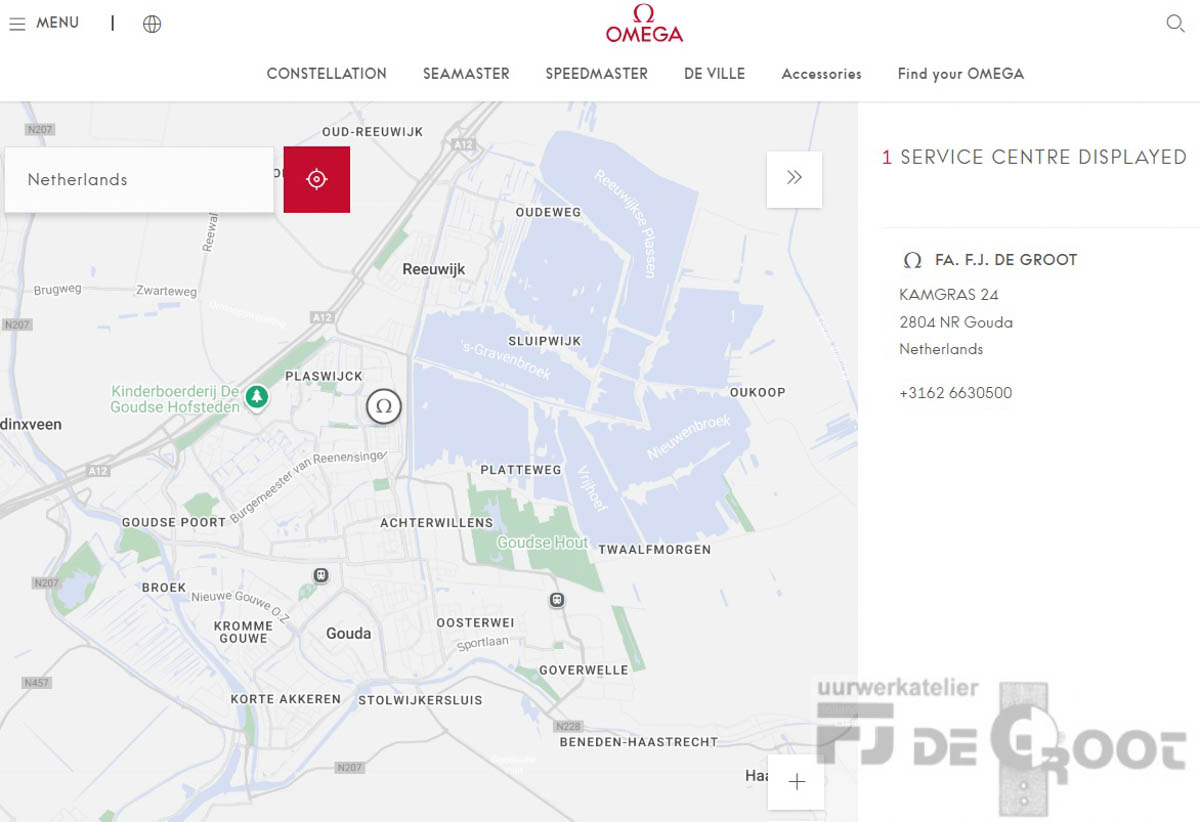Focus the Netherlands location search field
The image size is (1200, 822).
pos(139,179)
